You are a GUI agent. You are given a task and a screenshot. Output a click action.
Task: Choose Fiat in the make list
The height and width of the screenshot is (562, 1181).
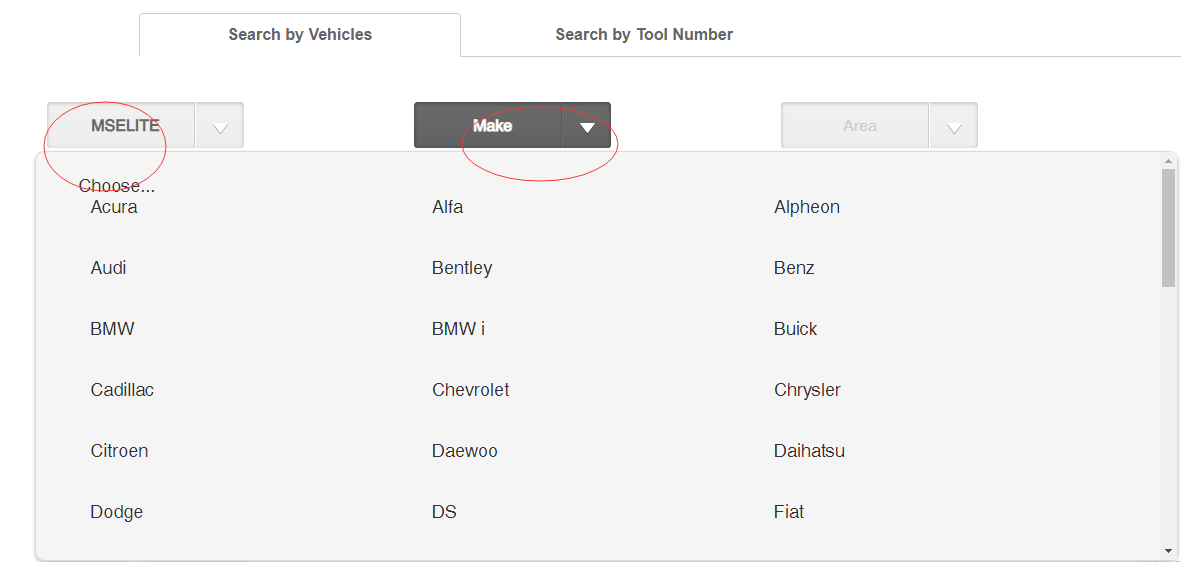point(789,512)
